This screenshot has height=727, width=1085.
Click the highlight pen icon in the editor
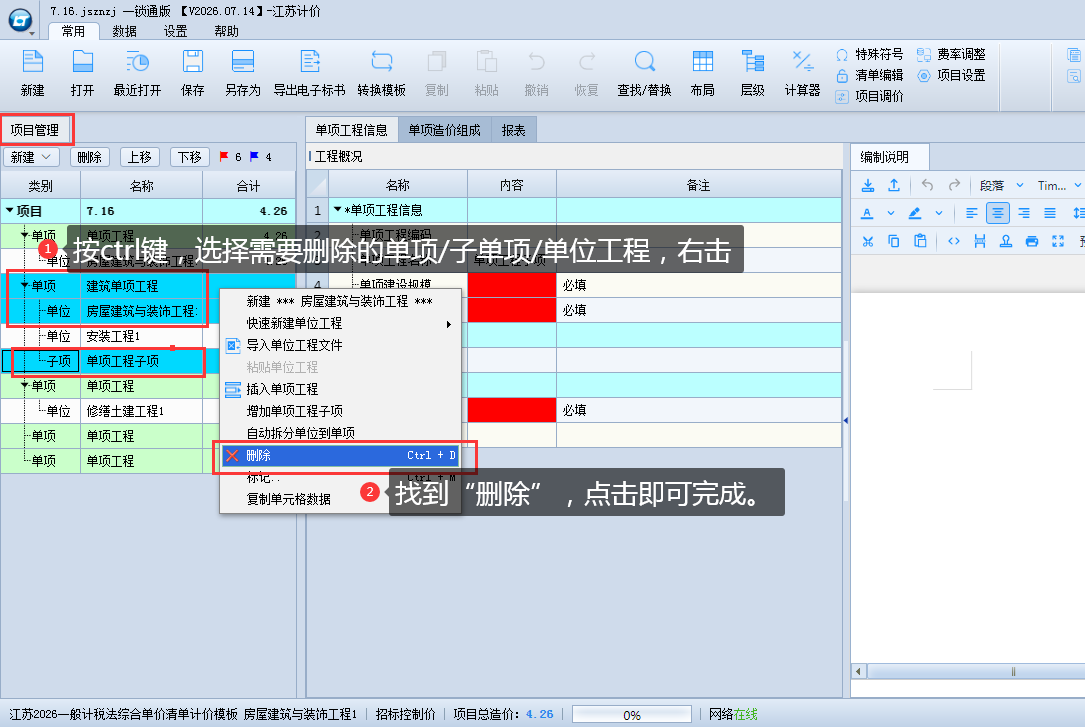[x=915, y=213]
